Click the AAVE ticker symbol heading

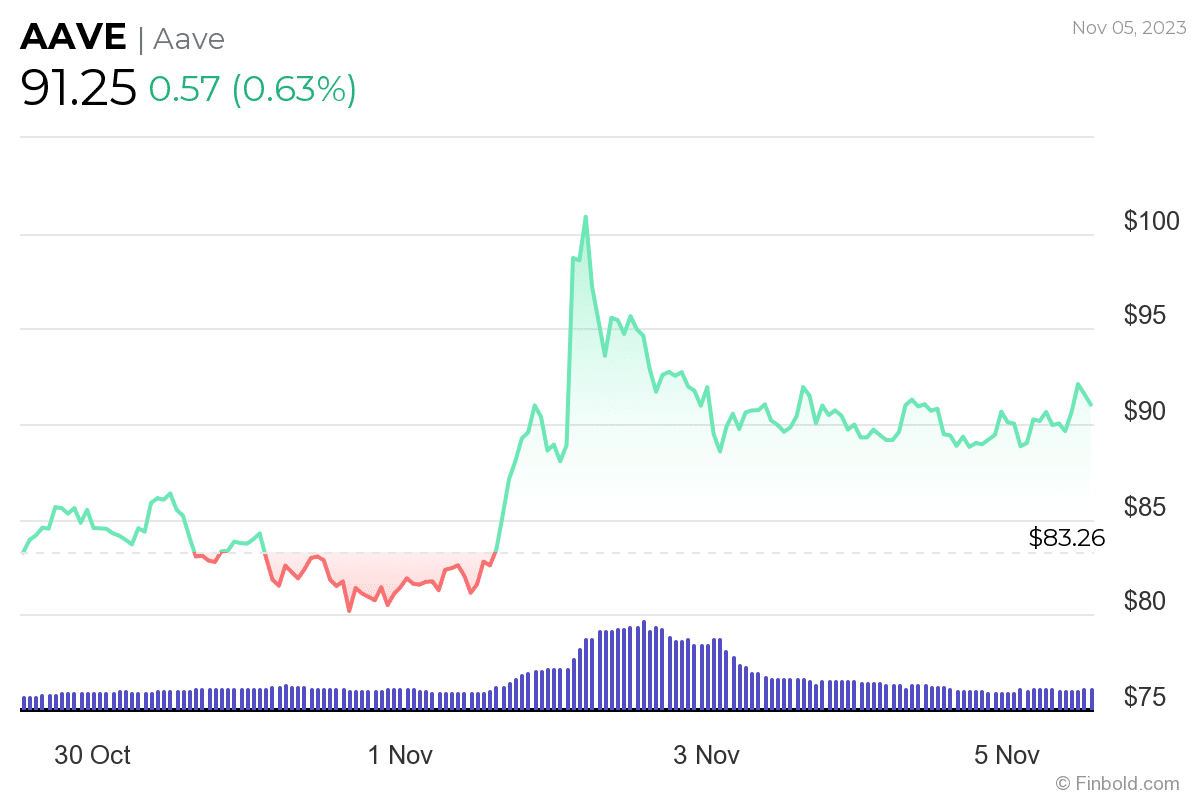(73, 38)
